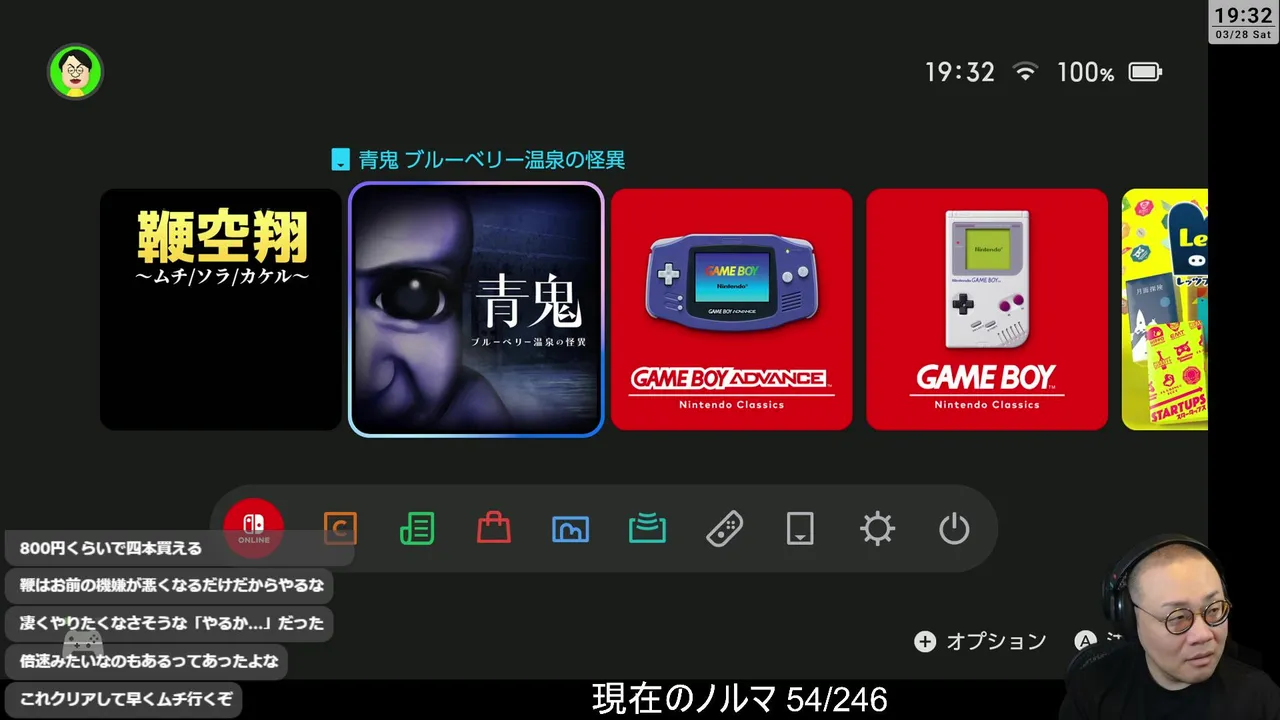
Task: Click chat comment これクリアして早くムチ行くぞ
Action: point(126,699)
